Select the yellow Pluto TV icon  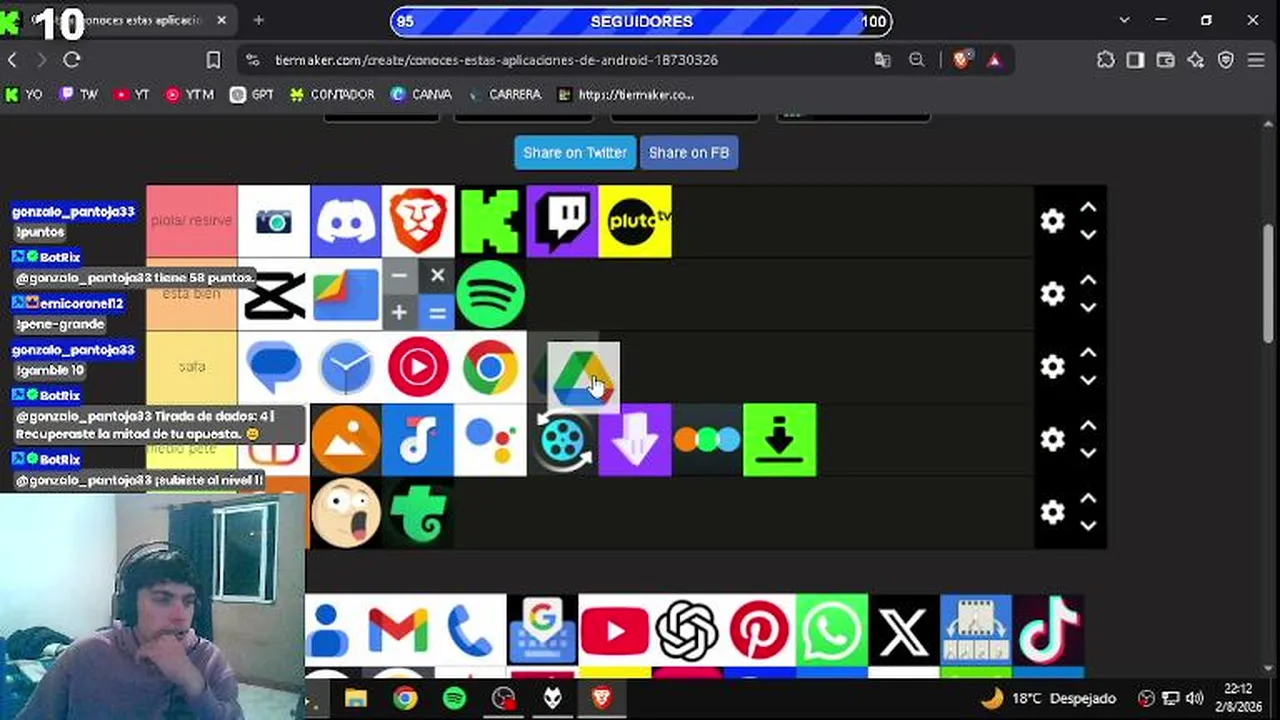click(635, 221)
